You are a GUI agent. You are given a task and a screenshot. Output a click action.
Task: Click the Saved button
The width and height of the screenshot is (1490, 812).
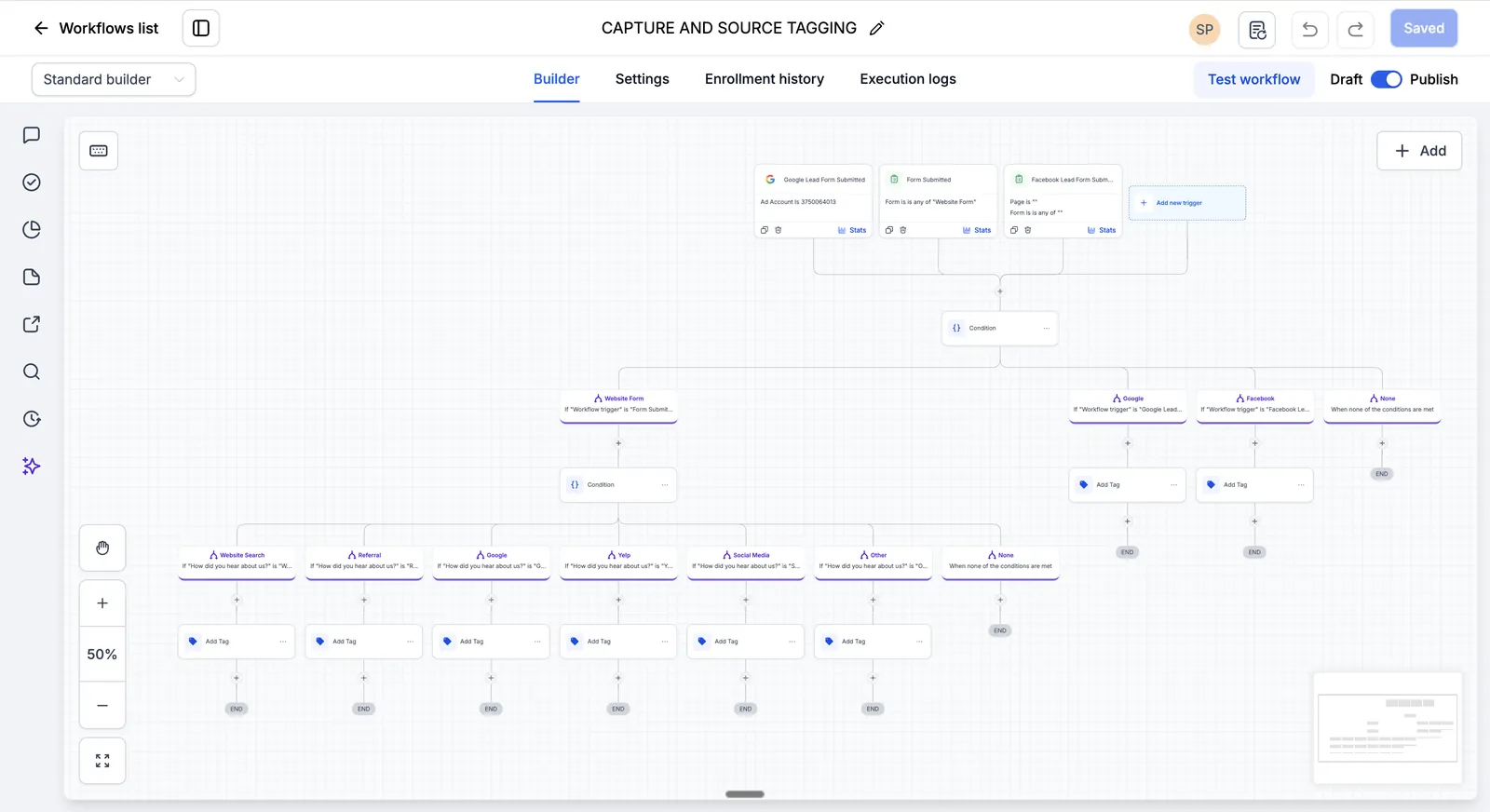click(x=1424, y=29)
